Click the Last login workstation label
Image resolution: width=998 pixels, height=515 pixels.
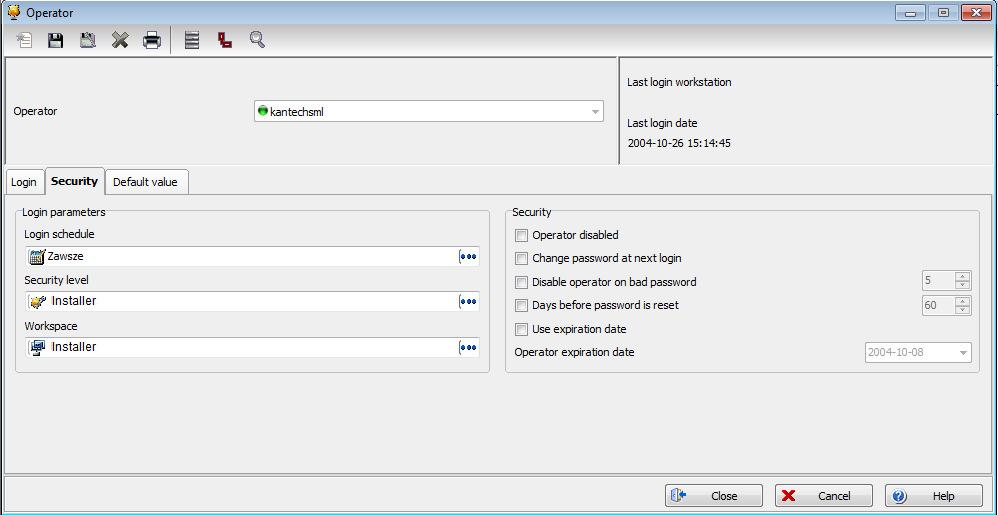point(679,82)
